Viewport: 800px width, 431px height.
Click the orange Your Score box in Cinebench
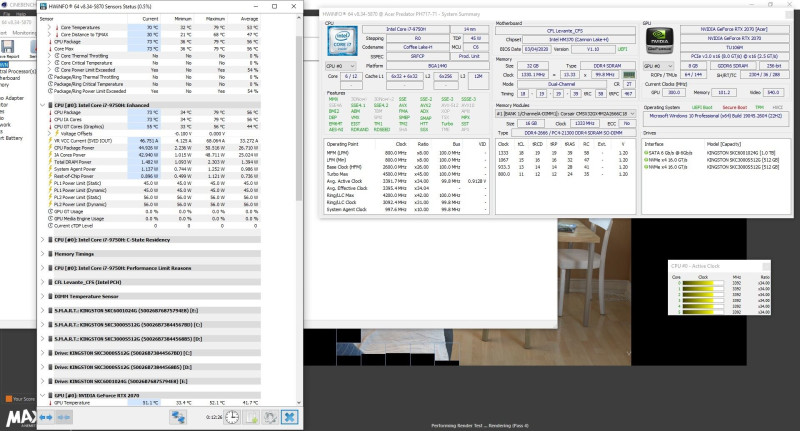[8, 399]
